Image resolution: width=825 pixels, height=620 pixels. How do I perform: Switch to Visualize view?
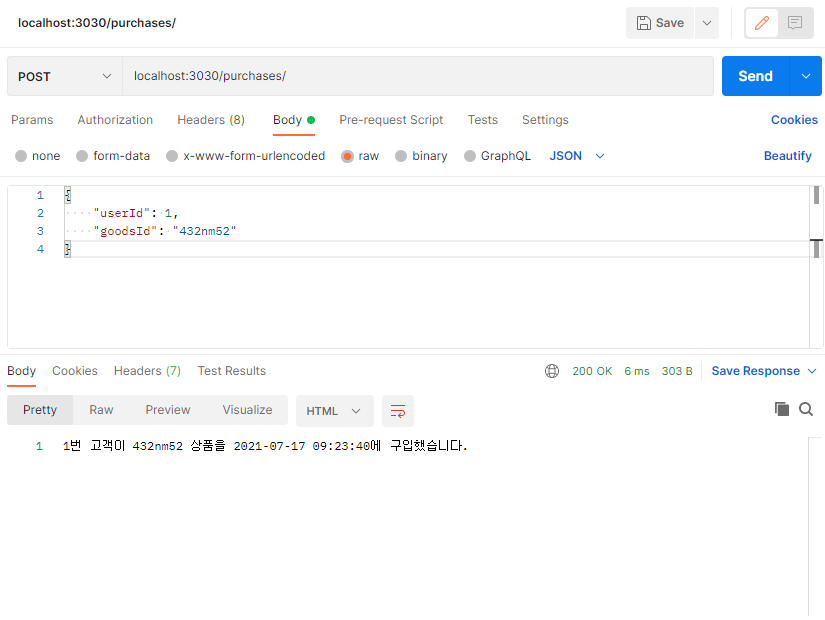coord(247,410)
